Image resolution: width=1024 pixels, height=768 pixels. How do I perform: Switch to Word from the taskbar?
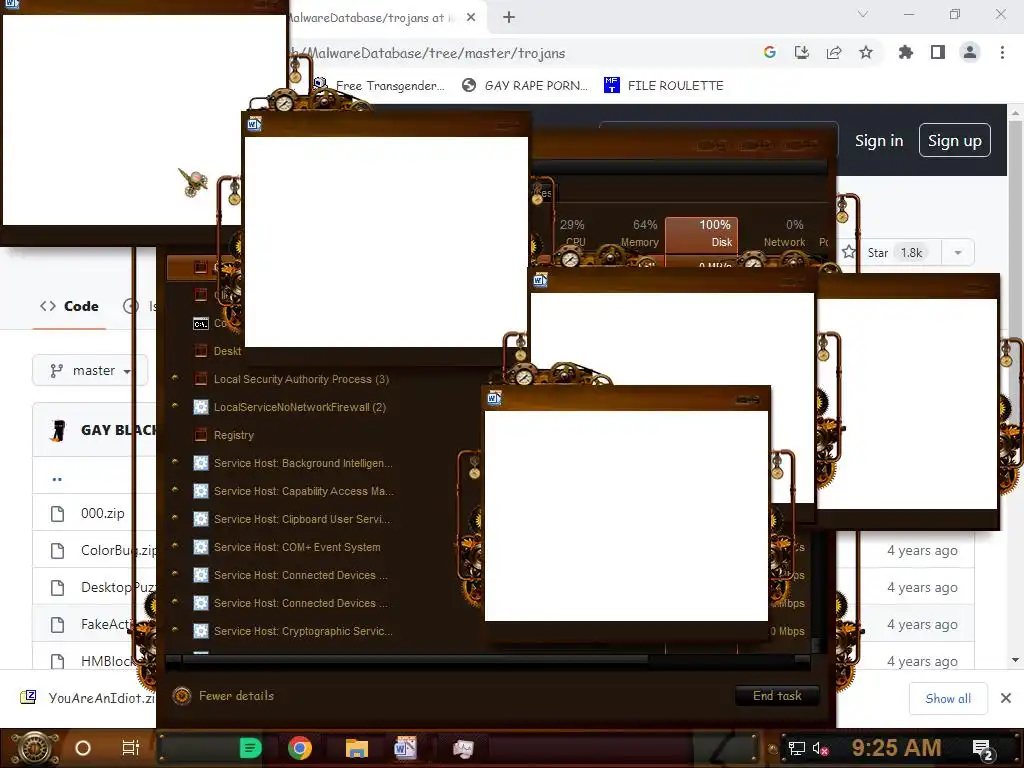[x=406, y=748]
